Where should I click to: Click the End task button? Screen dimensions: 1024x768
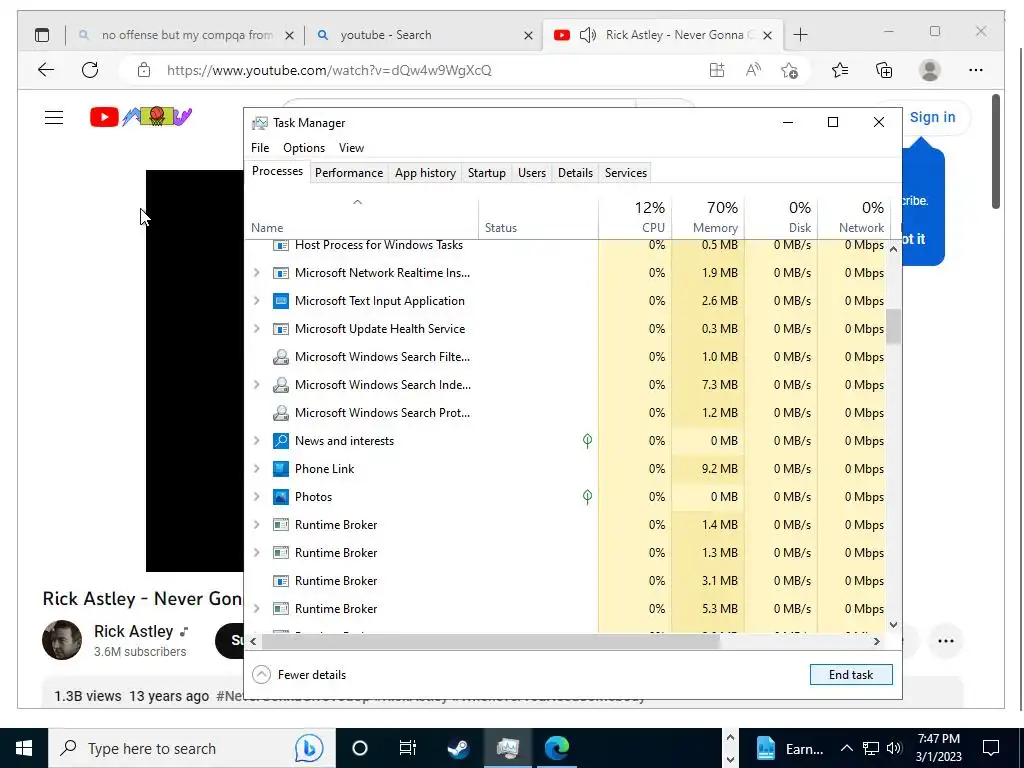pyautogui.click(x=851, y=675)
